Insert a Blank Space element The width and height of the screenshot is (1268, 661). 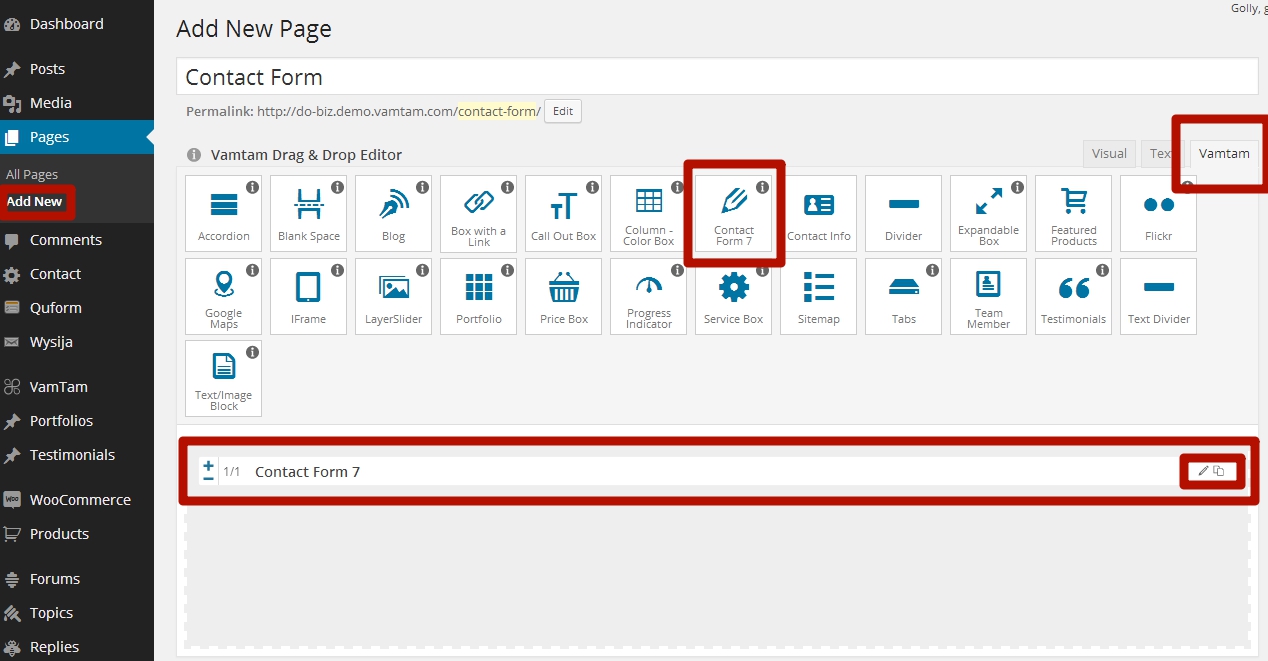click(308, 213)
